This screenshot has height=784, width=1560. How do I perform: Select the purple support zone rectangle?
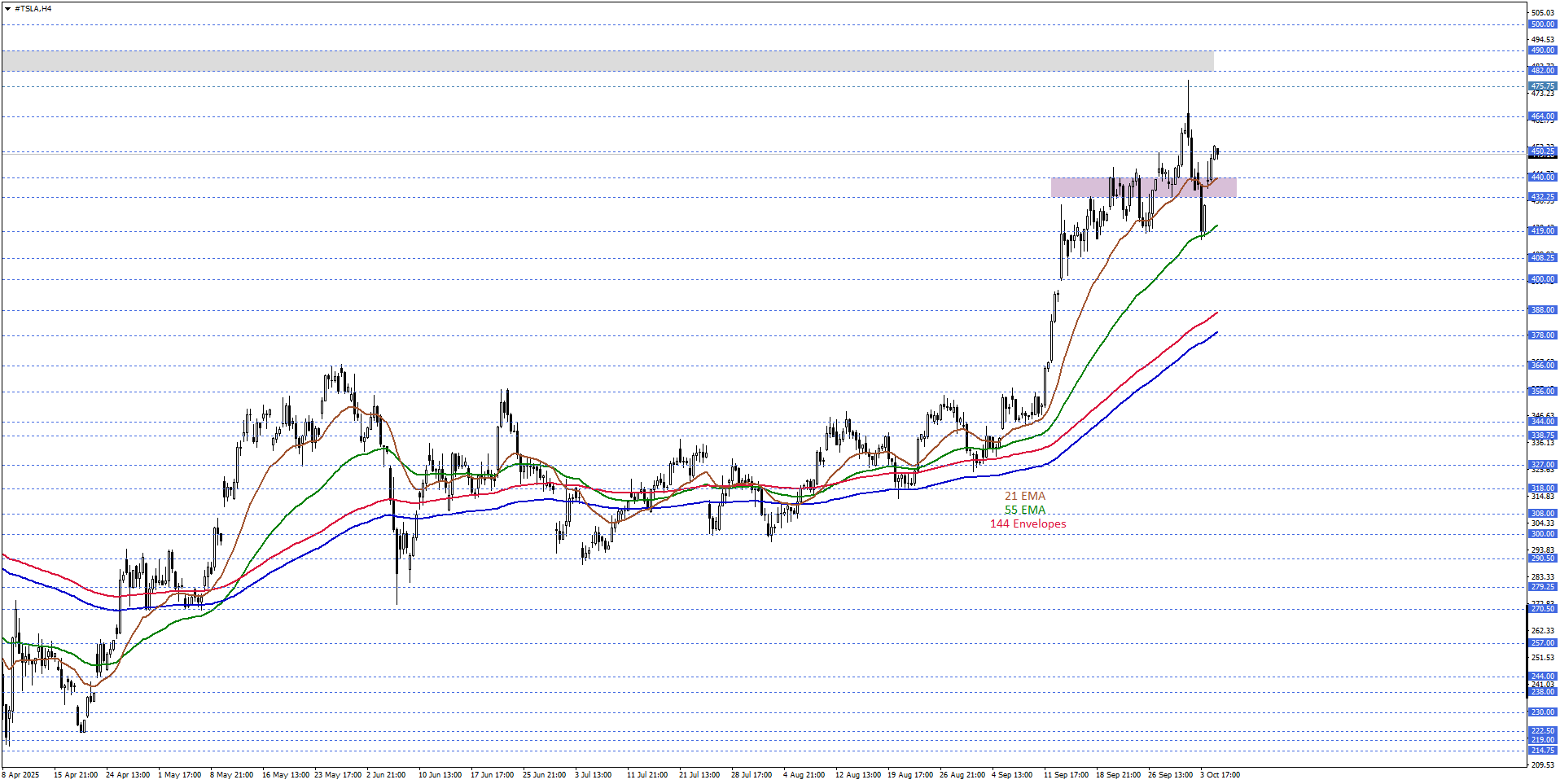(1143, 187)
